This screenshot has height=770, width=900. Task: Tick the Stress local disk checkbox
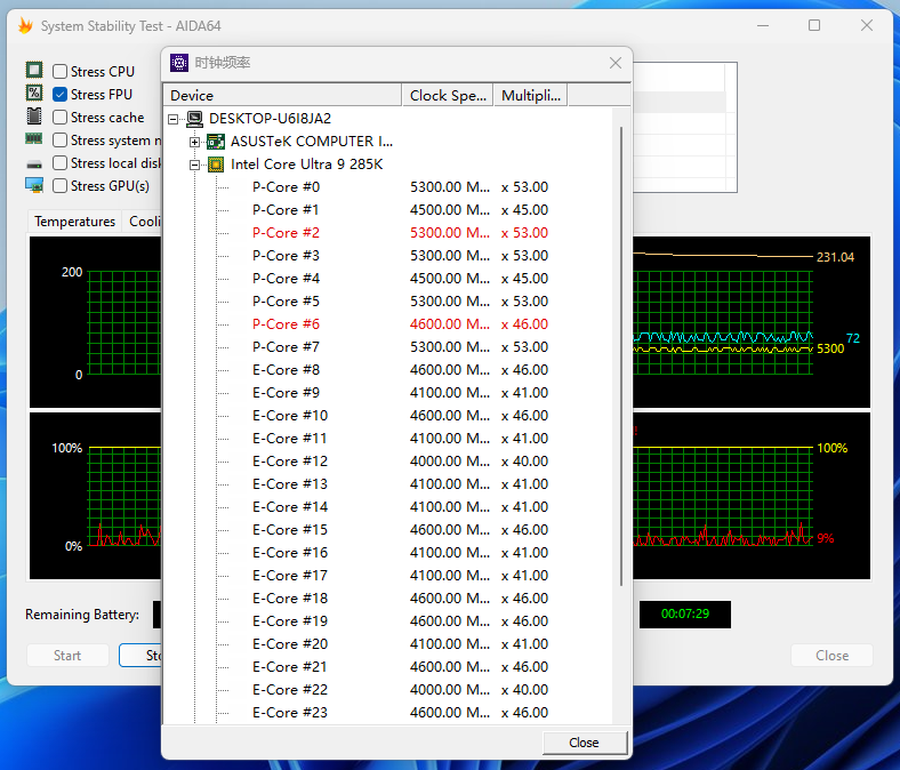pyautogui.click(x=60, y=163)
